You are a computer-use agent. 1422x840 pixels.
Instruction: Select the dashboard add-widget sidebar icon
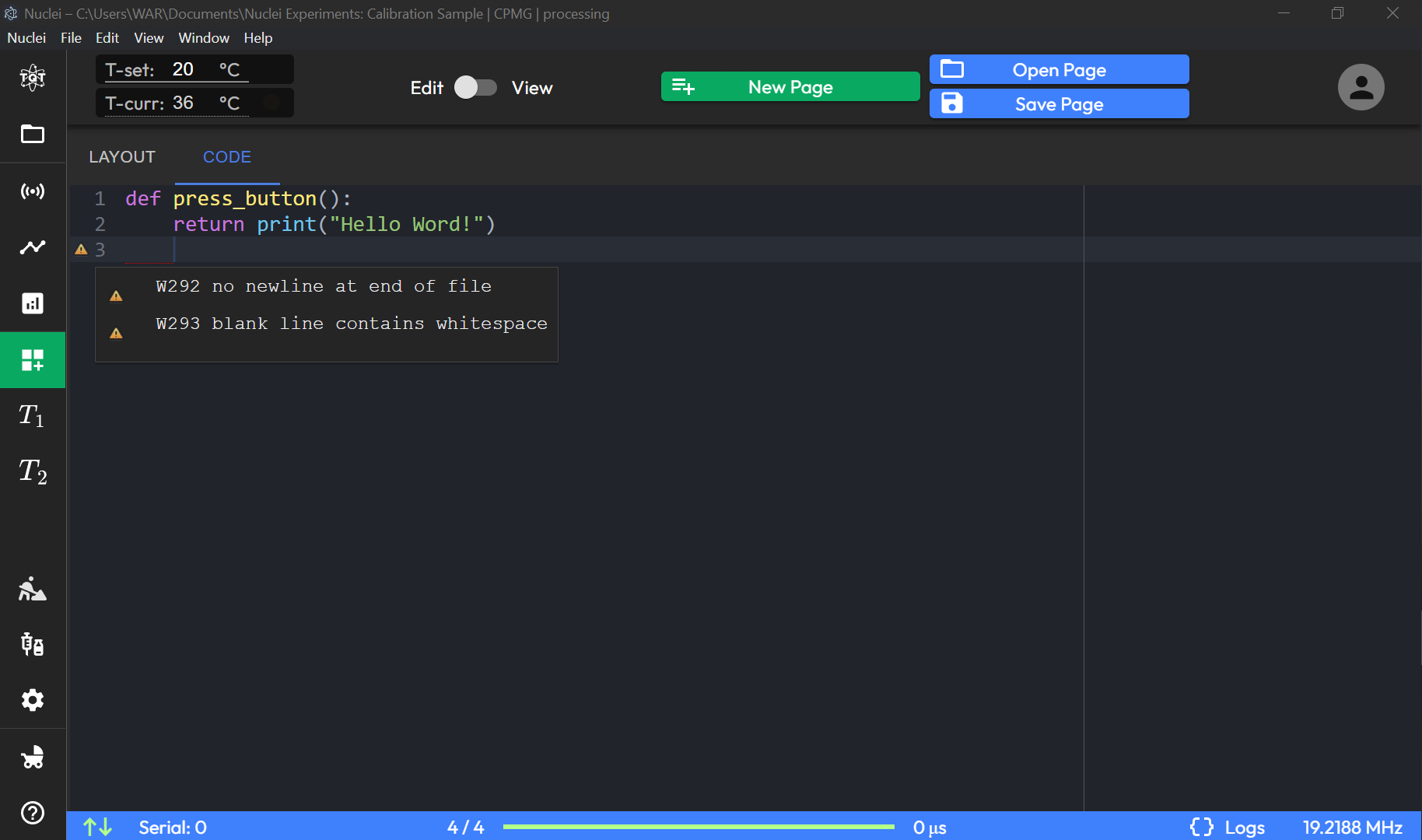pos(33,360)
